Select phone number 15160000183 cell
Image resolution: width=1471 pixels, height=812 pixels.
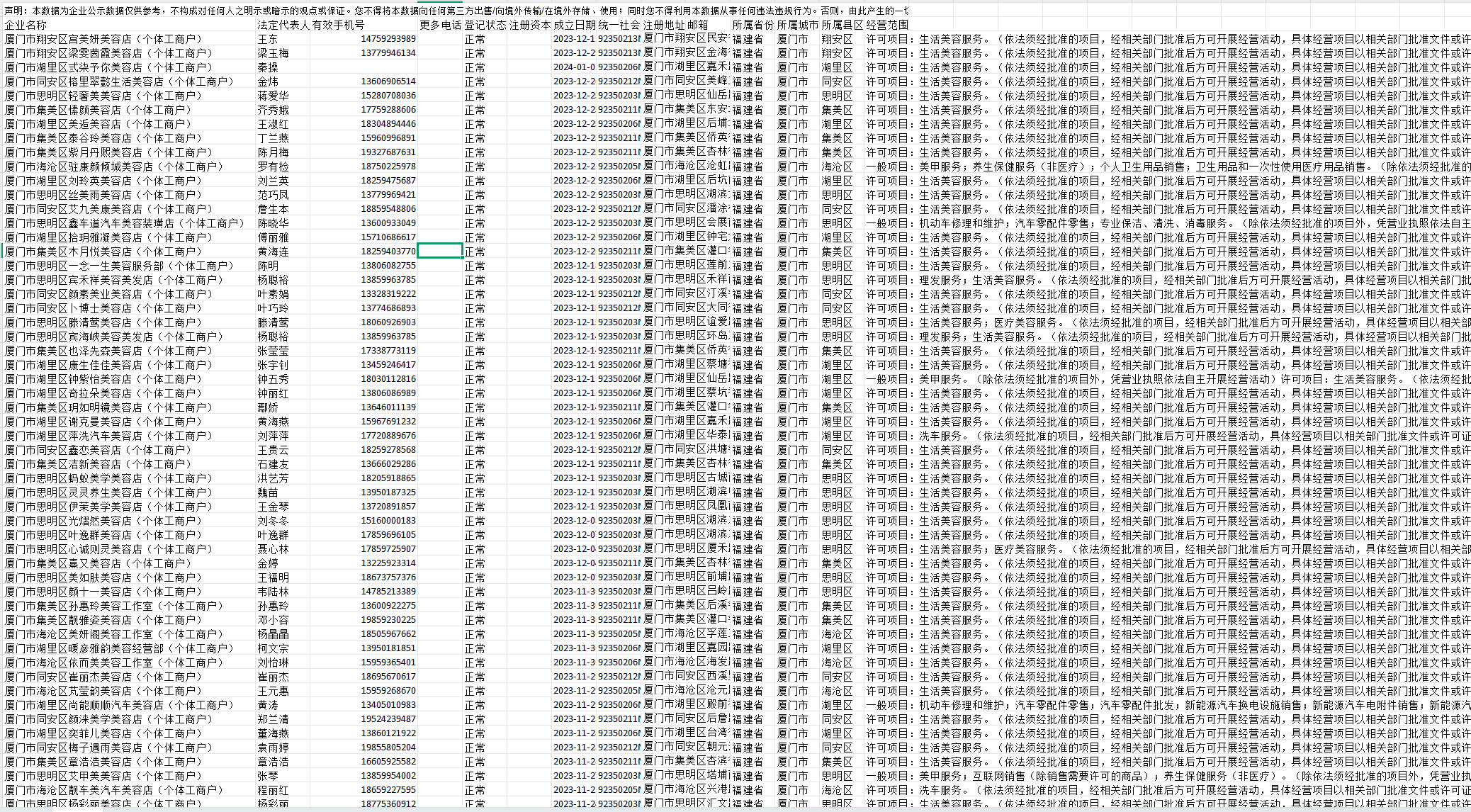coord(388,521)
